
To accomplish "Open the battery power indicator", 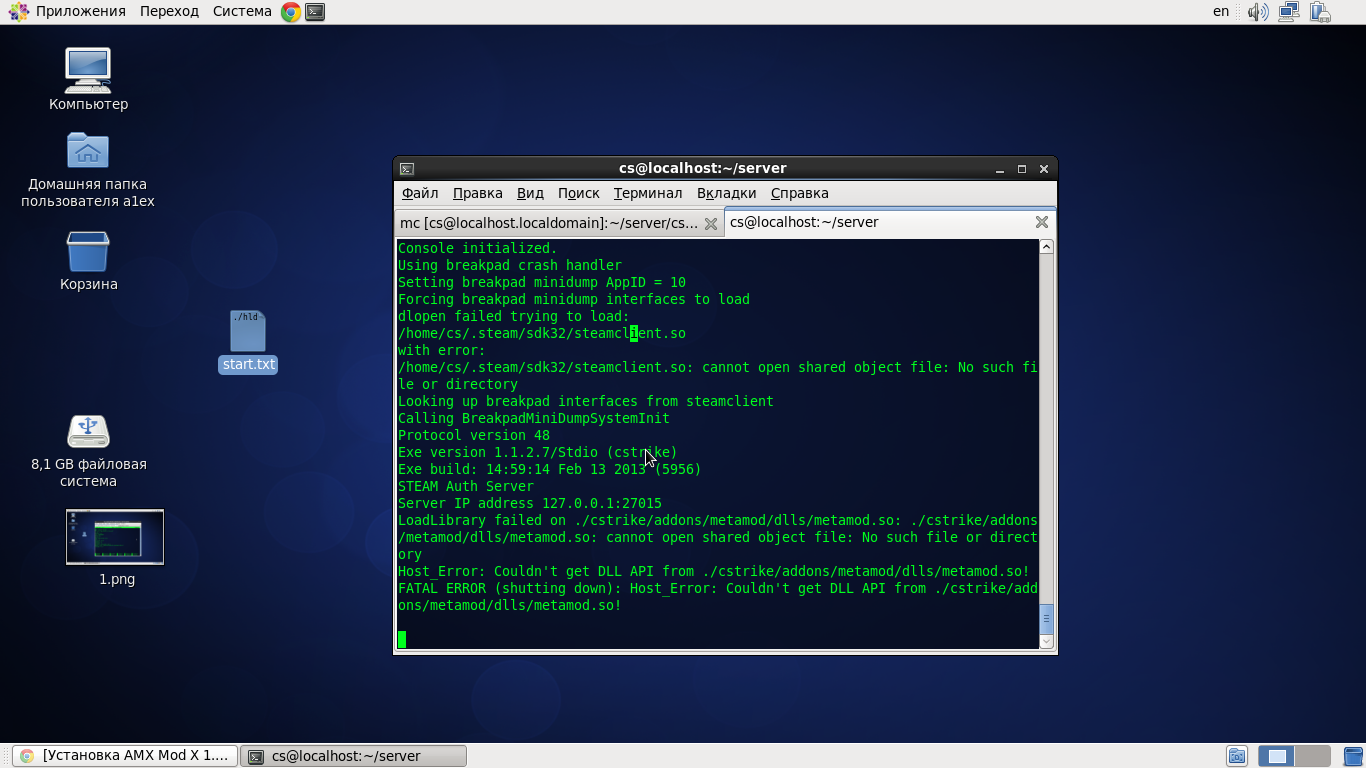I will pyautogui.click(x=1320, y=12).
